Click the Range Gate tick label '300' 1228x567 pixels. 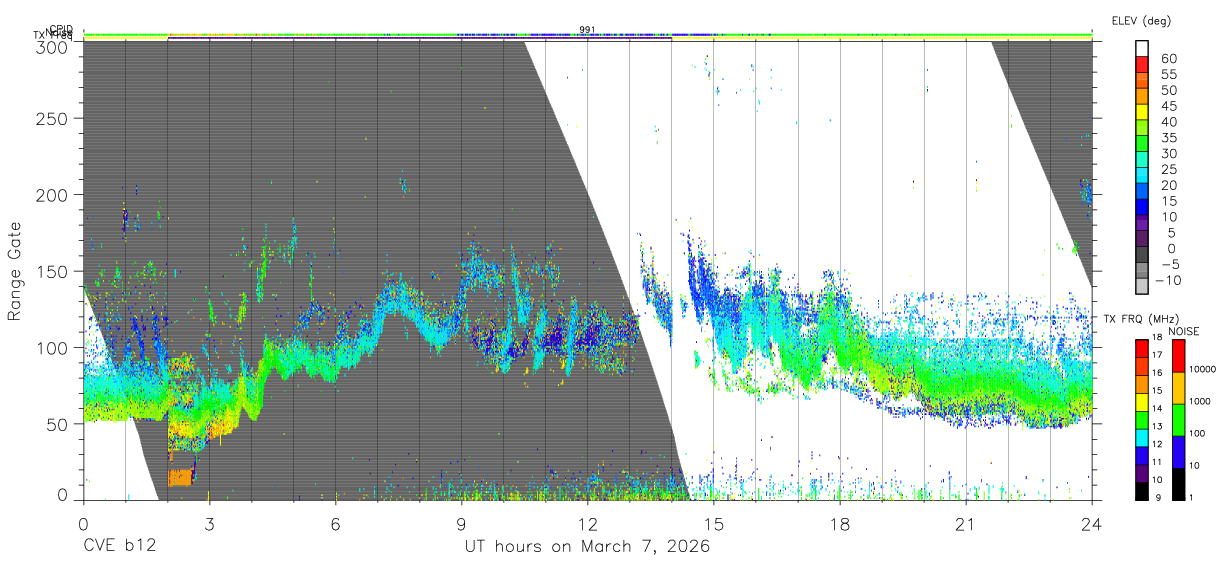(x=51, y=46)
